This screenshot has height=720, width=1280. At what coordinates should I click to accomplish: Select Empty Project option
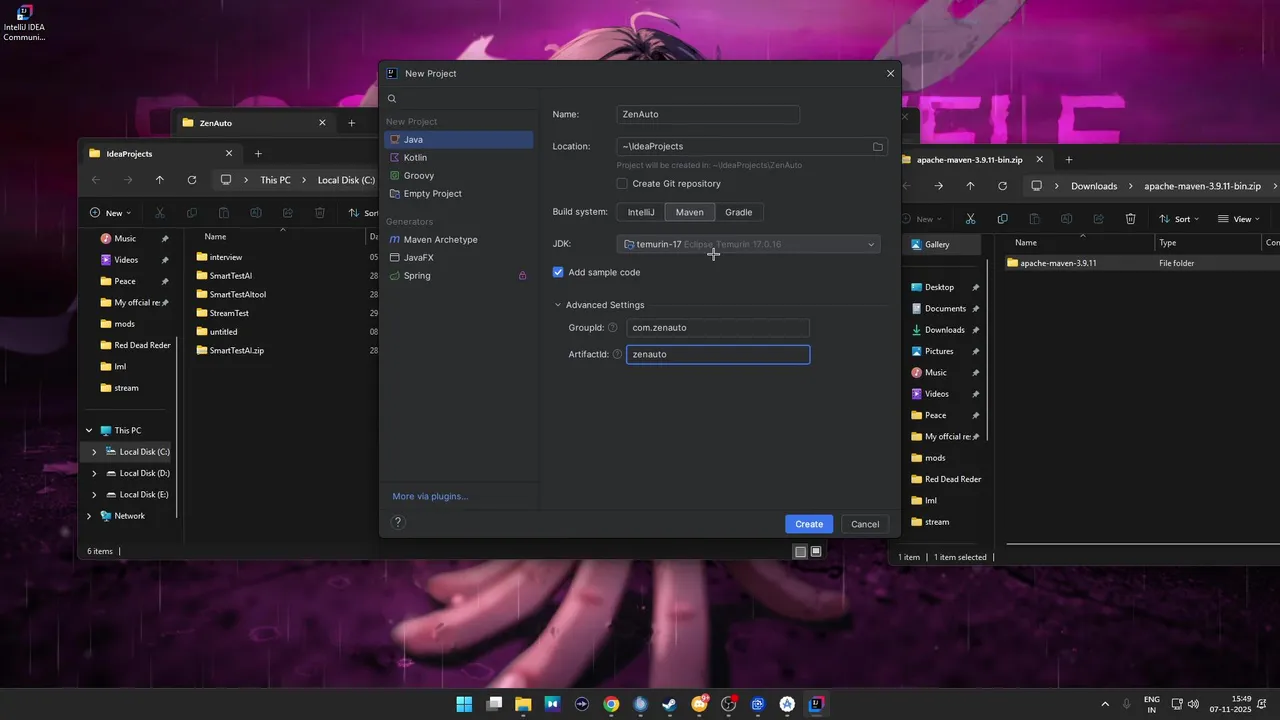click(458, 194)
